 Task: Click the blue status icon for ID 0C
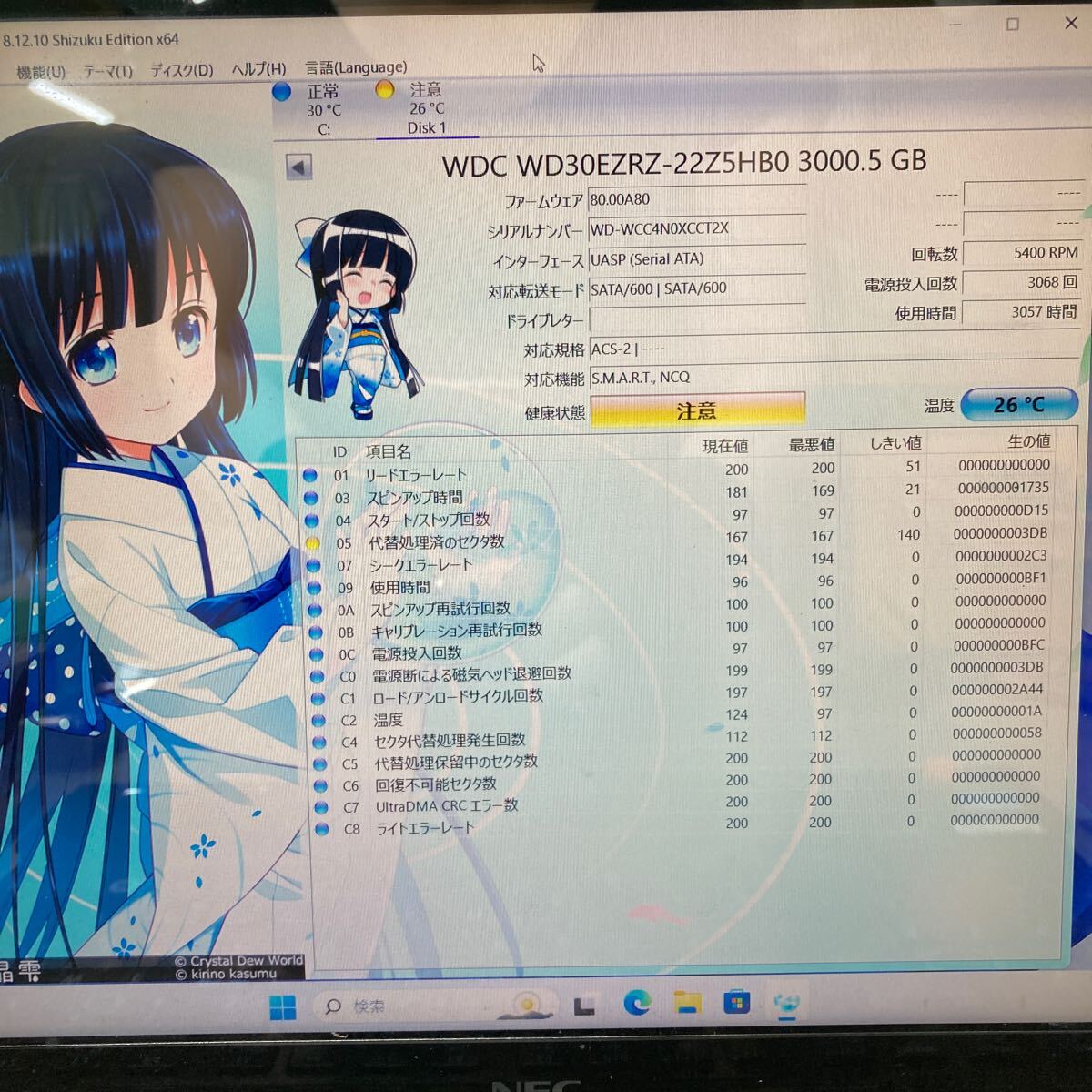(x=316, y=654)
